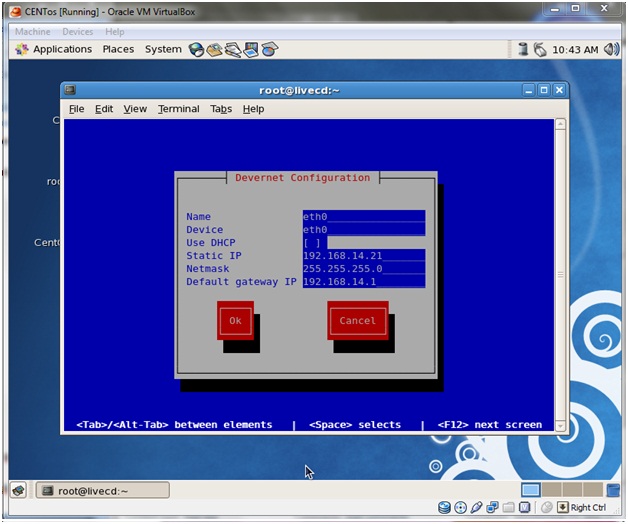Click the '<Space> selects' hint text
The width and height of the screenshot is (628, 524).
355,425
